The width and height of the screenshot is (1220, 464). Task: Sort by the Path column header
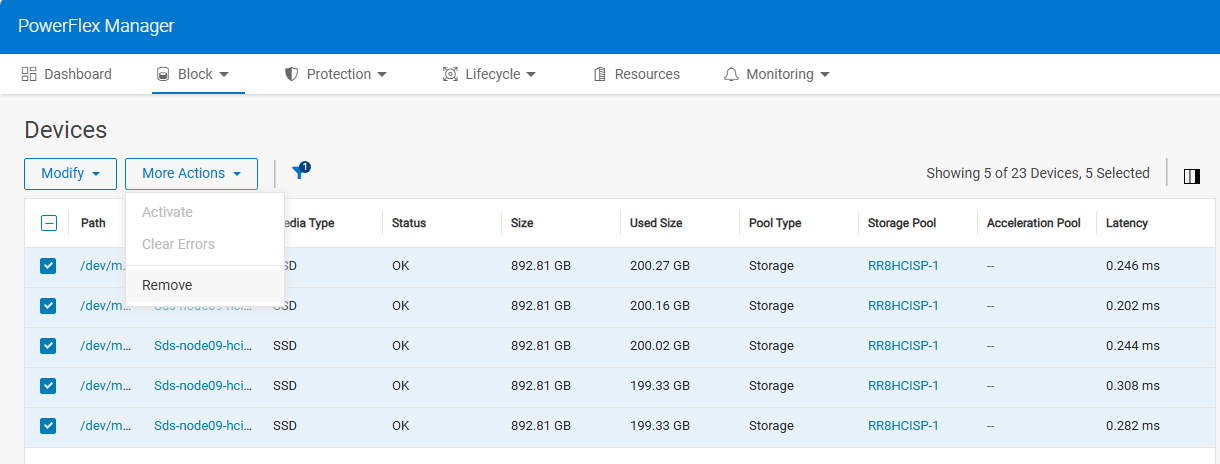(x=93, y=223)
